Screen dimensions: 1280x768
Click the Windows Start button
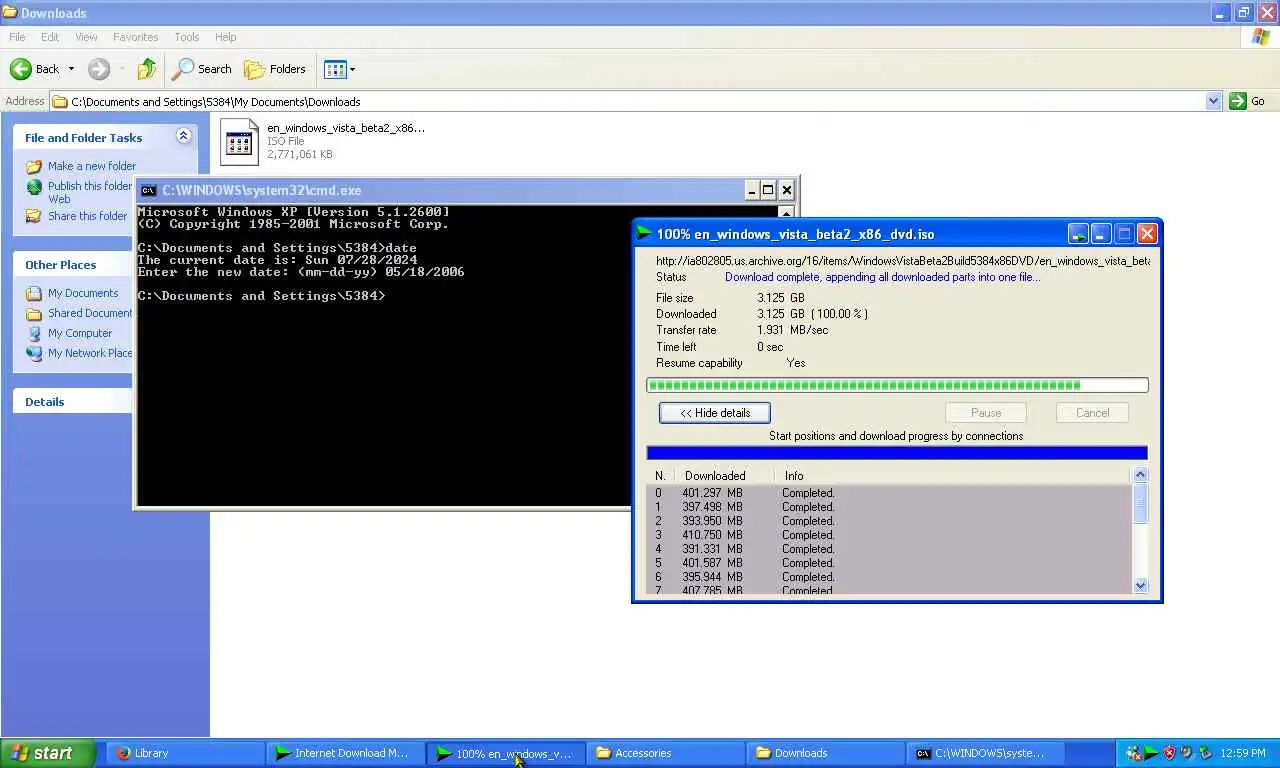[x=47, y=753]
